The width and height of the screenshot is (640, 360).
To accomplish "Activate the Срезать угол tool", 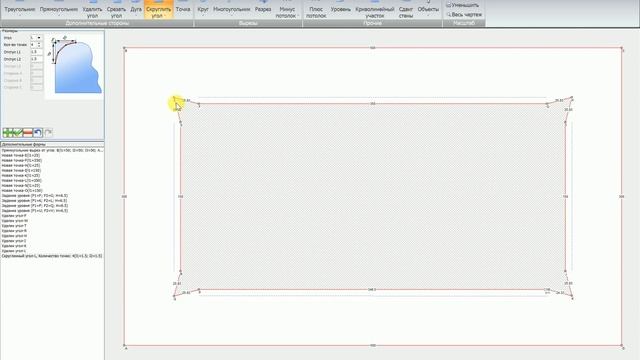I will (x=116, y=10).
